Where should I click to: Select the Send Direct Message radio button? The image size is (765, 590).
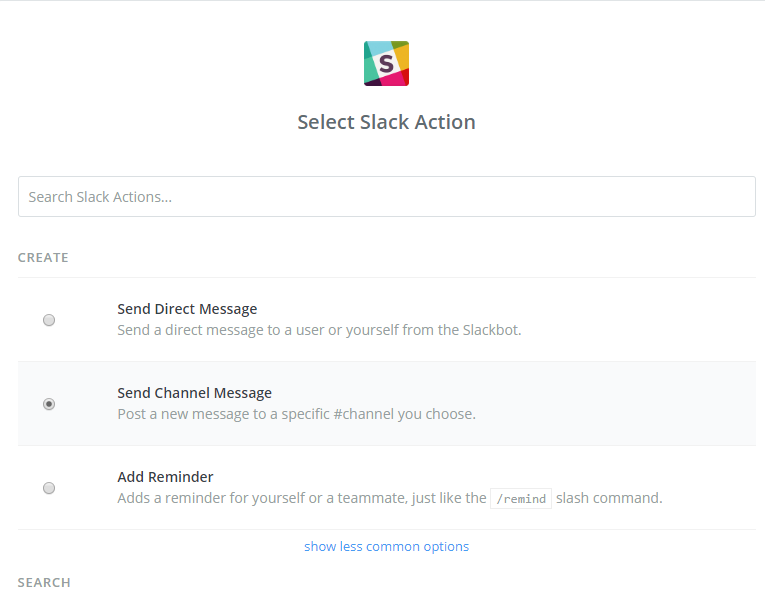[x=49, y=320]
